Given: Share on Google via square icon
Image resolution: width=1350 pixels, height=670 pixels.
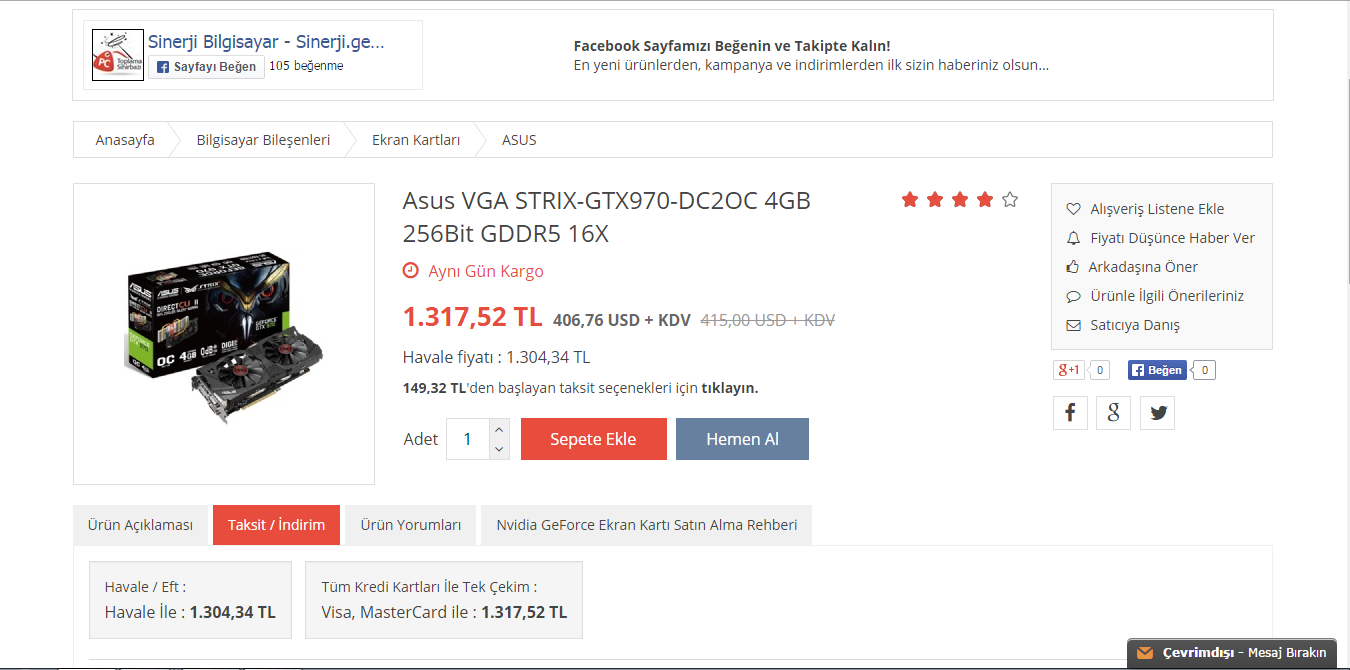Looking at the screenshot, I should (1114, 412).
